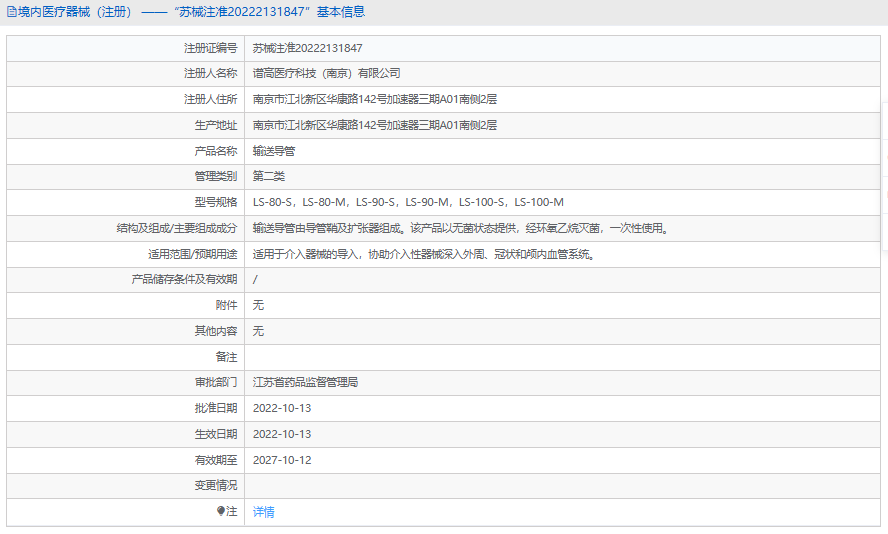
Task: Select approving authority 江苏省药品监督管理局
Action: click(x=305, y=382)
